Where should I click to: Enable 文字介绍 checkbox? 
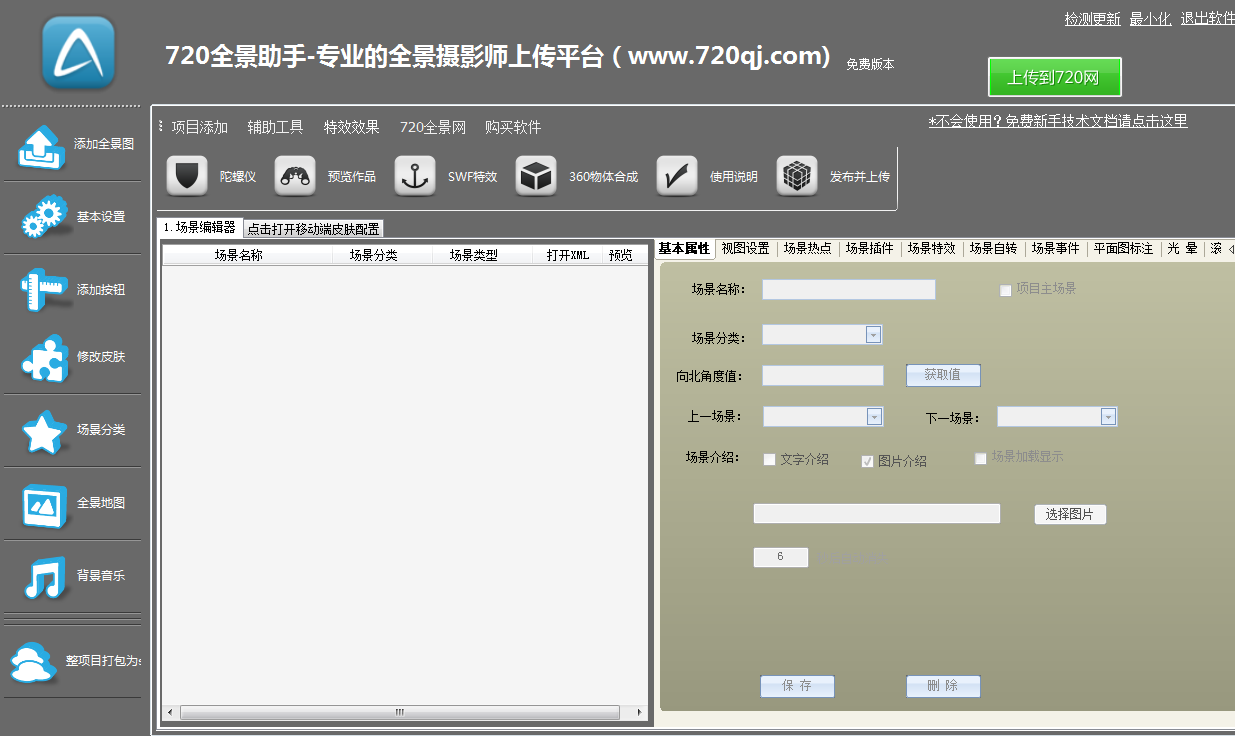click(x=770, y=460)
